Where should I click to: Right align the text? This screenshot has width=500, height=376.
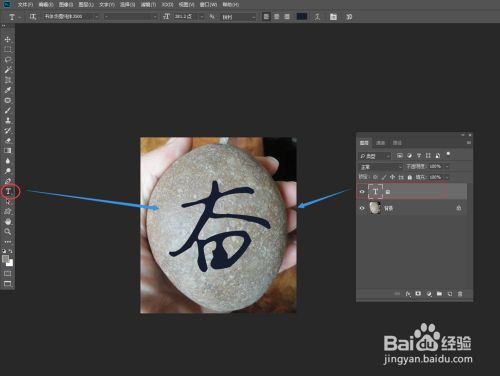pos(287,16)
